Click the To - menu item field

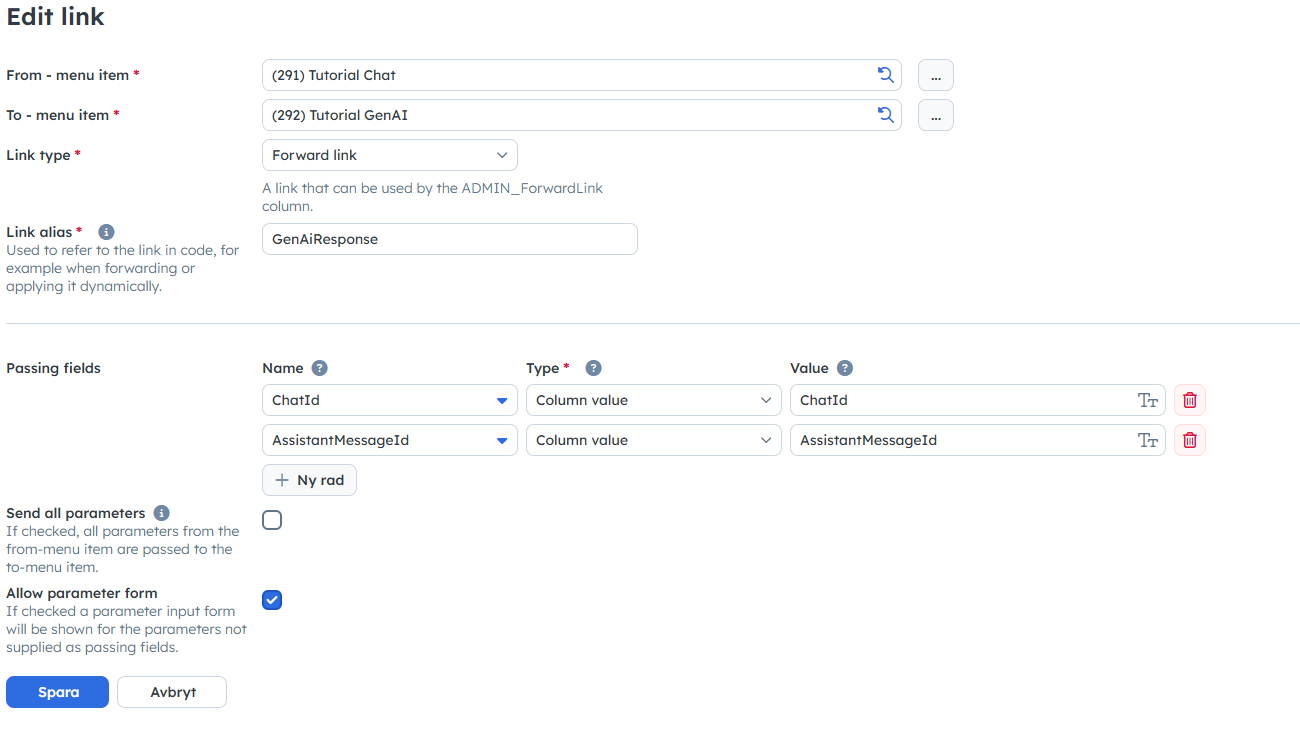click(582, 115)
